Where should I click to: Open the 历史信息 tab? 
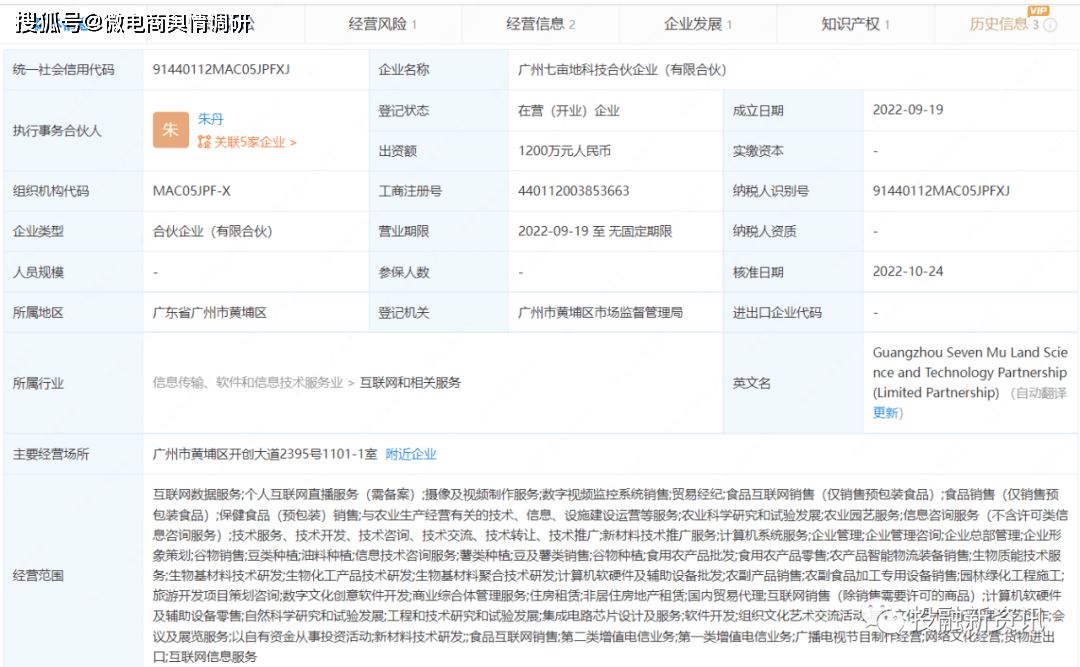point(998,24)
